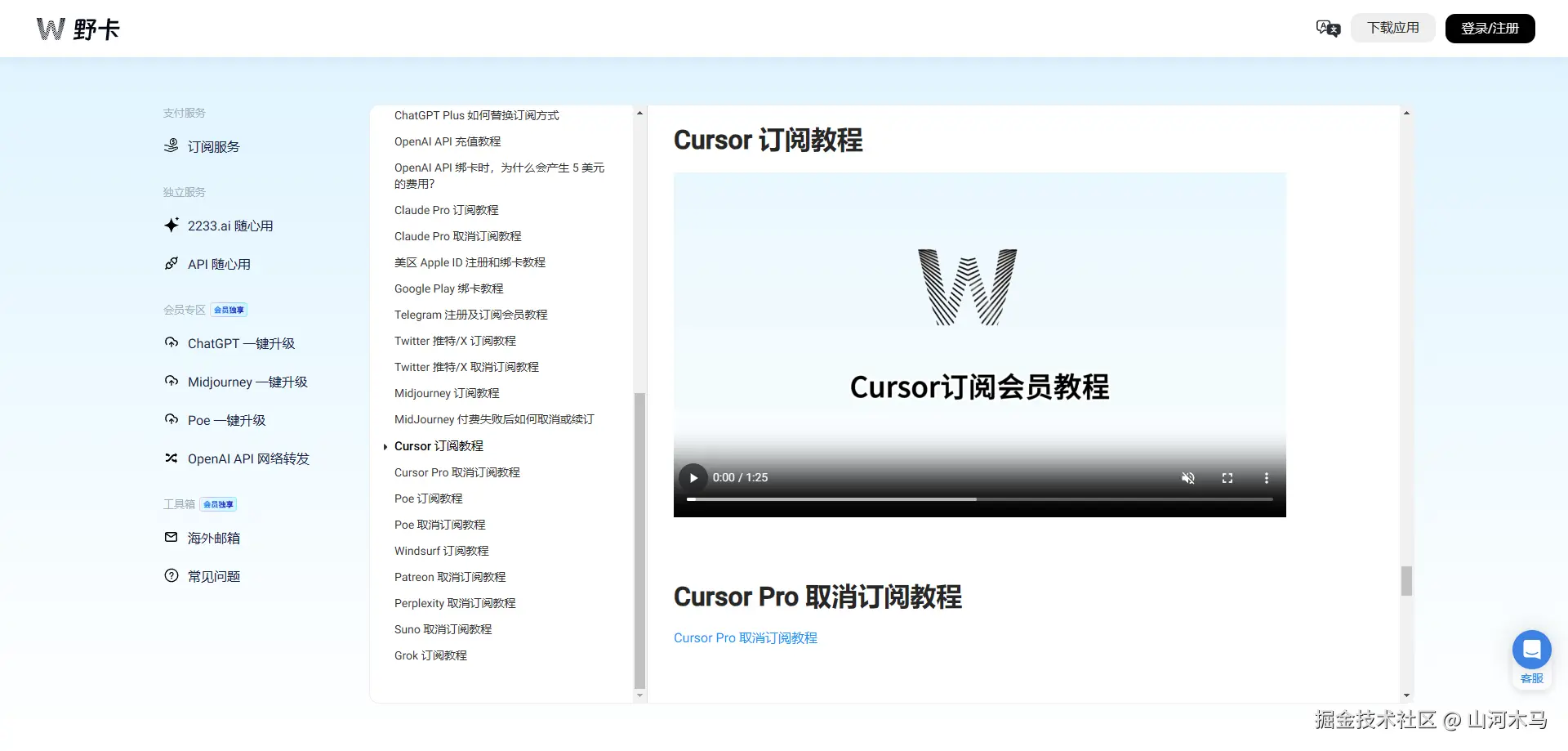1568x751 pixels.
Task: Click the 野卡 W logo
Action: (x=78, y=29)
